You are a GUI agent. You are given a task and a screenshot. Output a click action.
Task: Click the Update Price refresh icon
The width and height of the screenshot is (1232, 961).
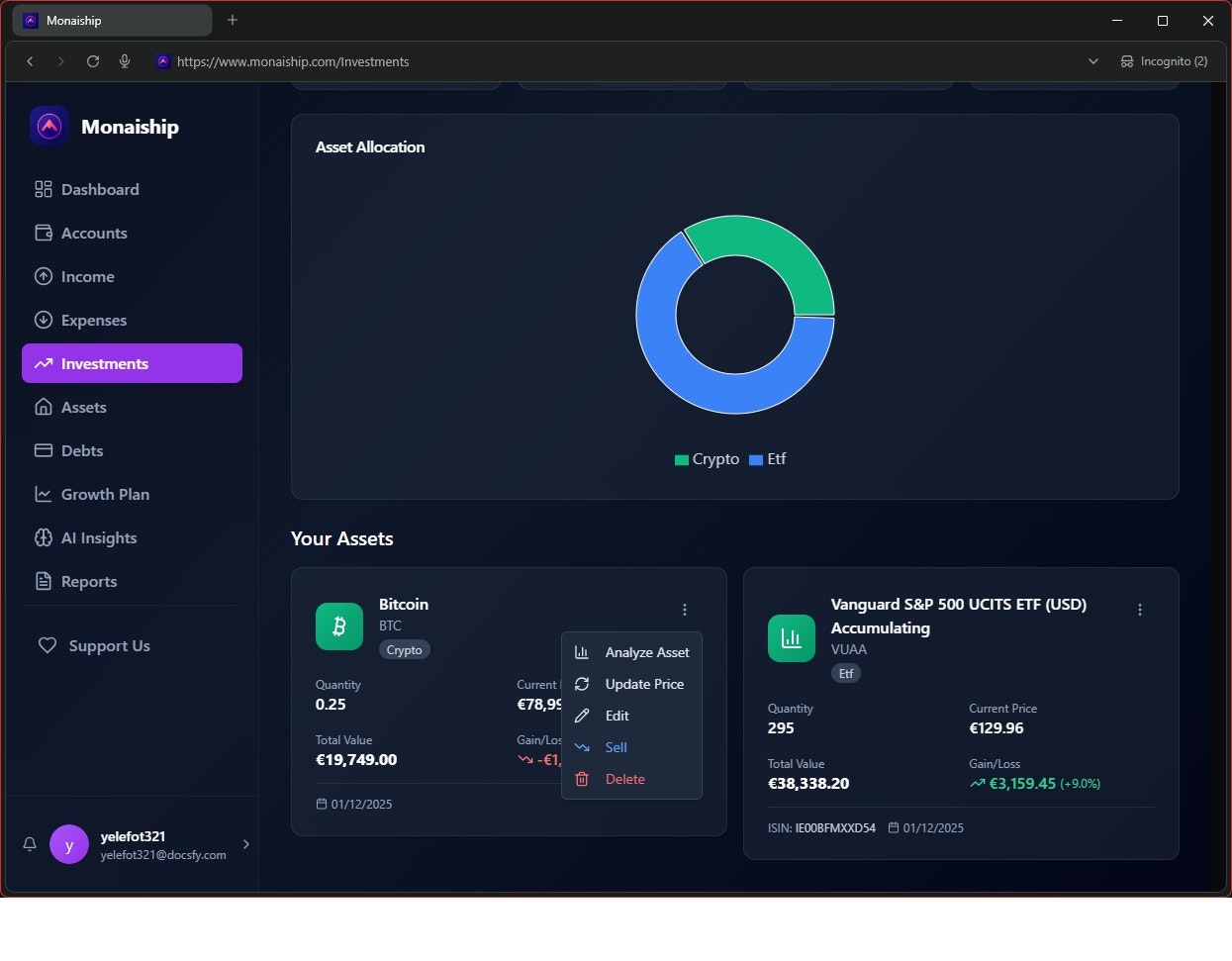582,684
